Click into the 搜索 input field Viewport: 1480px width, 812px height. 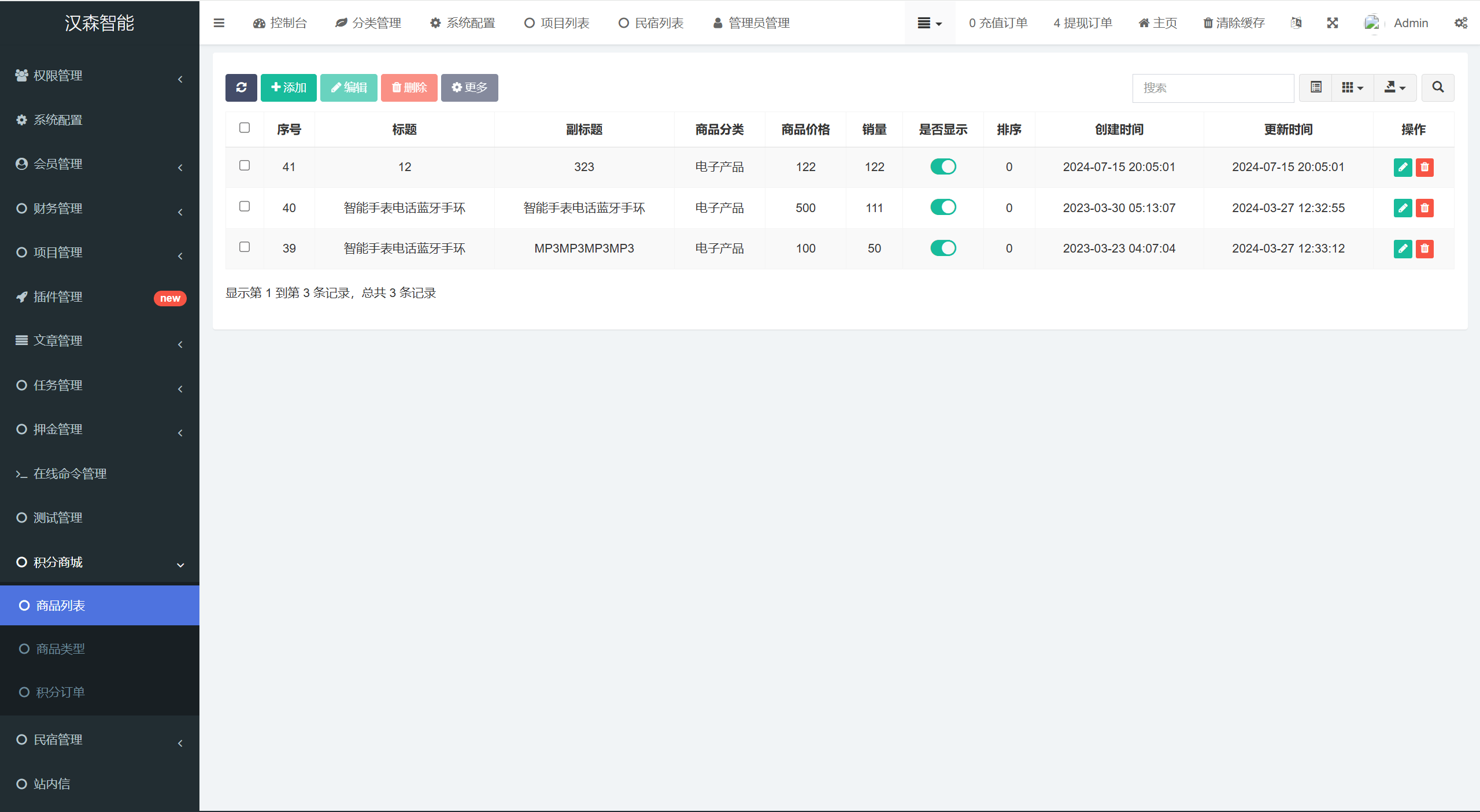point(1212,88)
